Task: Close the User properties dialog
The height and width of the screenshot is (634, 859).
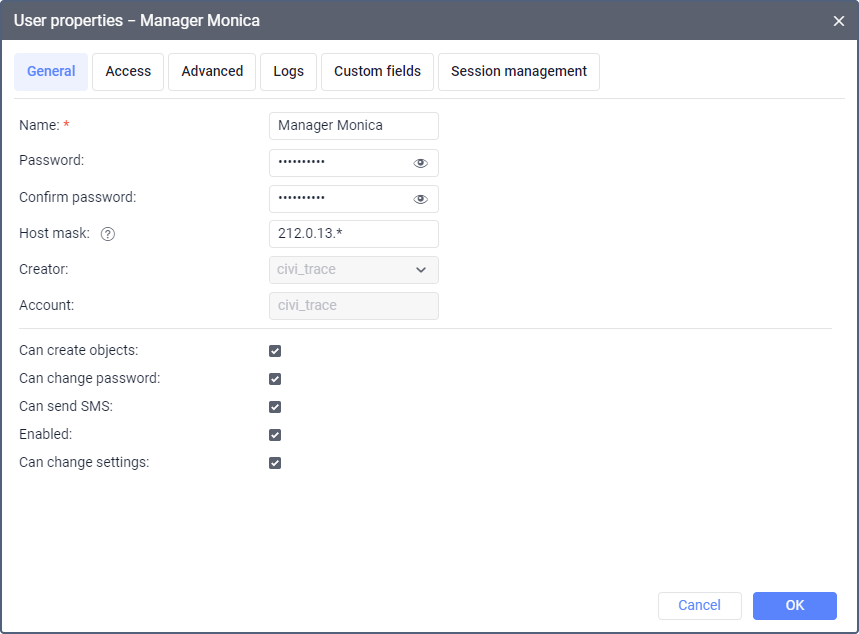Action: (839, 20)
